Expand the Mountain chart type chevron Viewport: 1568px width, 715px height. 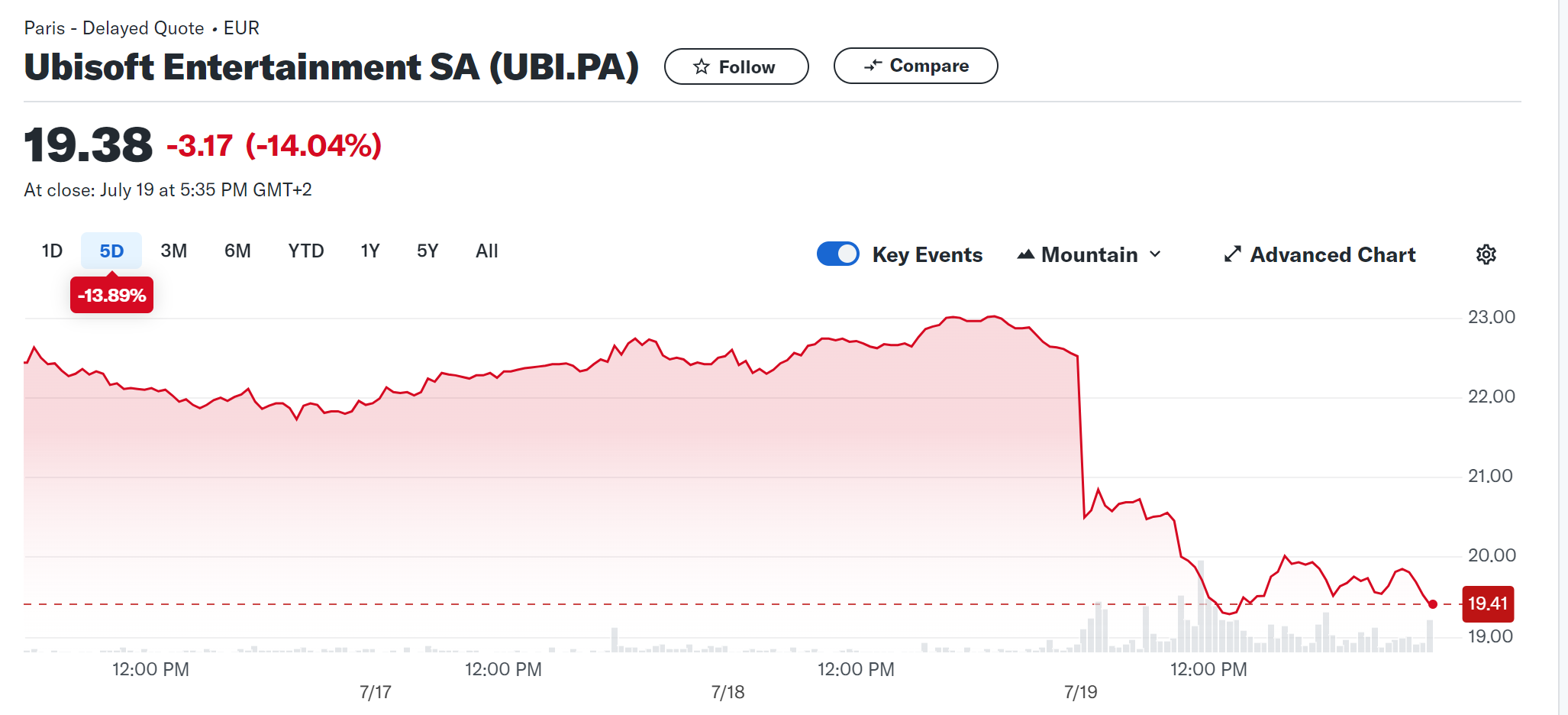pos(1156,254)
